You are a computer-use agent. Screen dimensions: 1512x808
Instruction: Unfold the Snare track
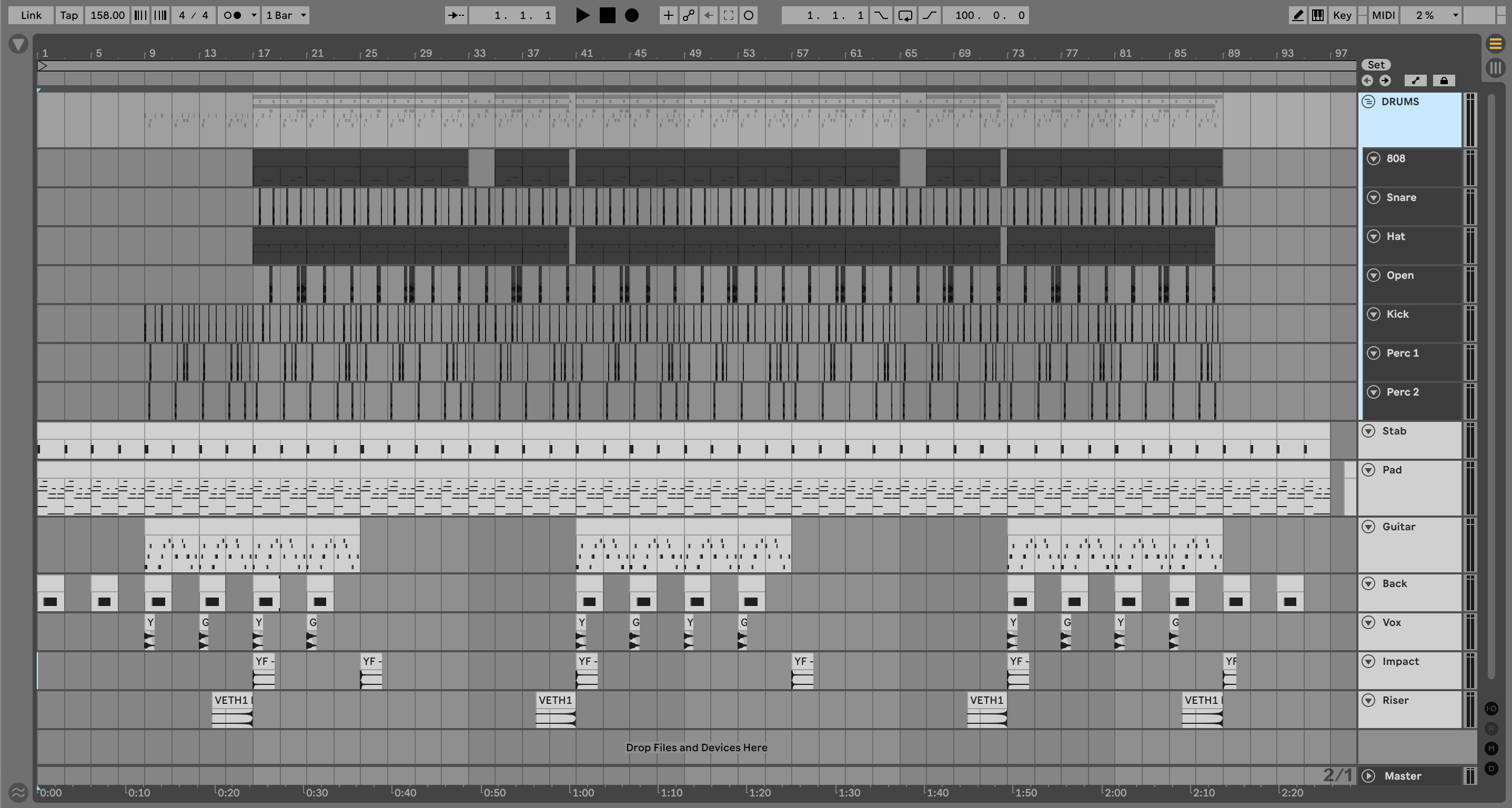[x=1374, y=197]
